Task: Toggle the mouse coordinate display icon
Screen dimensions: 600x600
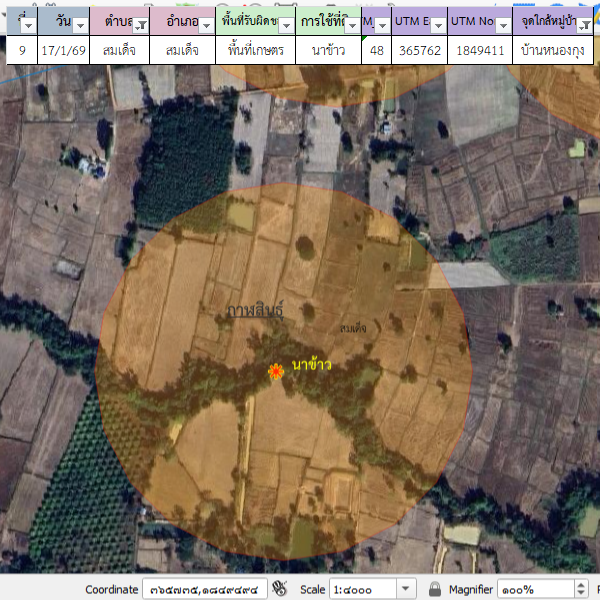Action: pyautogui.click(x=279, y=589)
